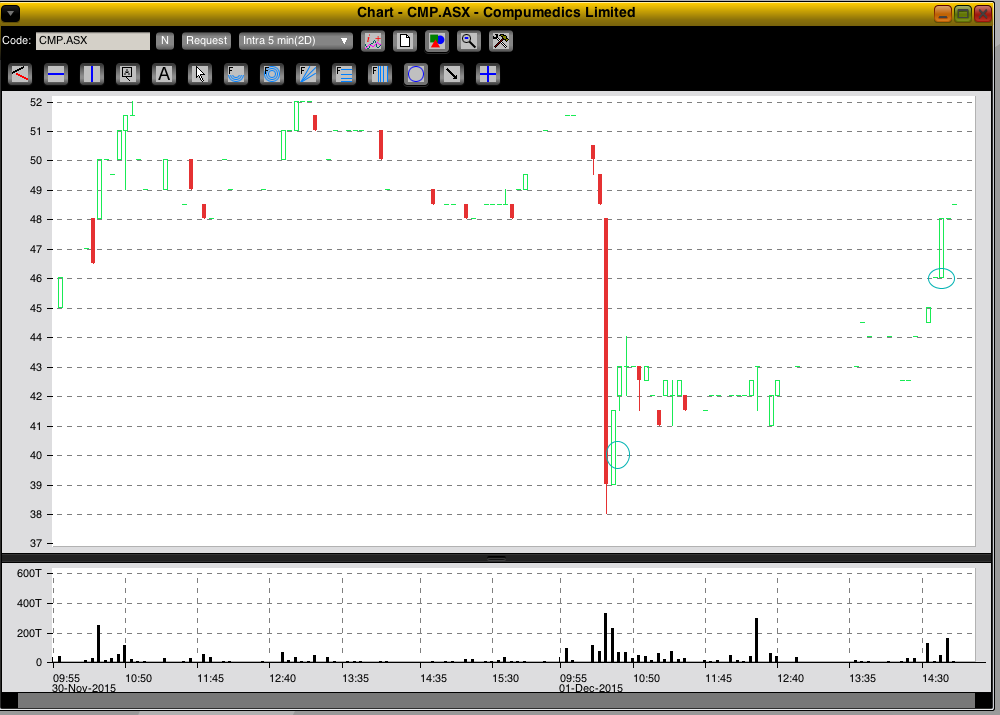Click the 600T volume axis label
Screen dimensions: 1000x715
(29, 573)
